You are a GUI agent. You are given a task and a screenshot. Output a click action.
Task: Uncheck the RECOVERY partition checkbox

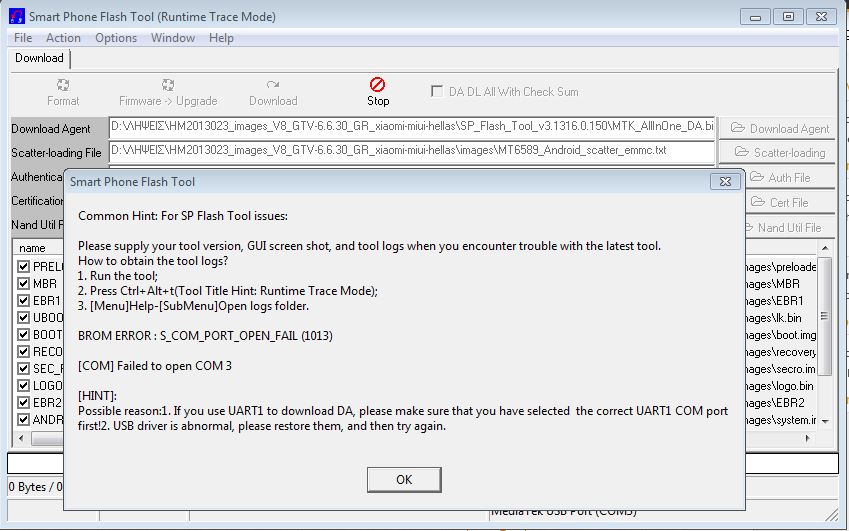(23, 351)
